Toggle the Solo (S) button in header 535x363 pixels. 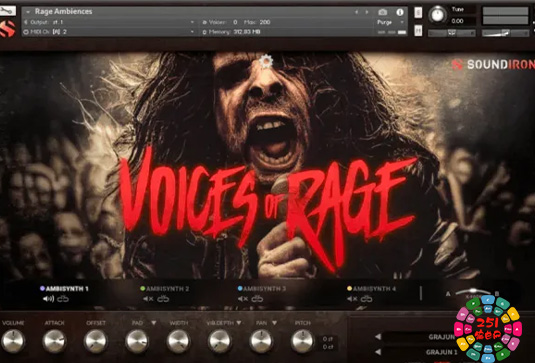coord(418,13)
